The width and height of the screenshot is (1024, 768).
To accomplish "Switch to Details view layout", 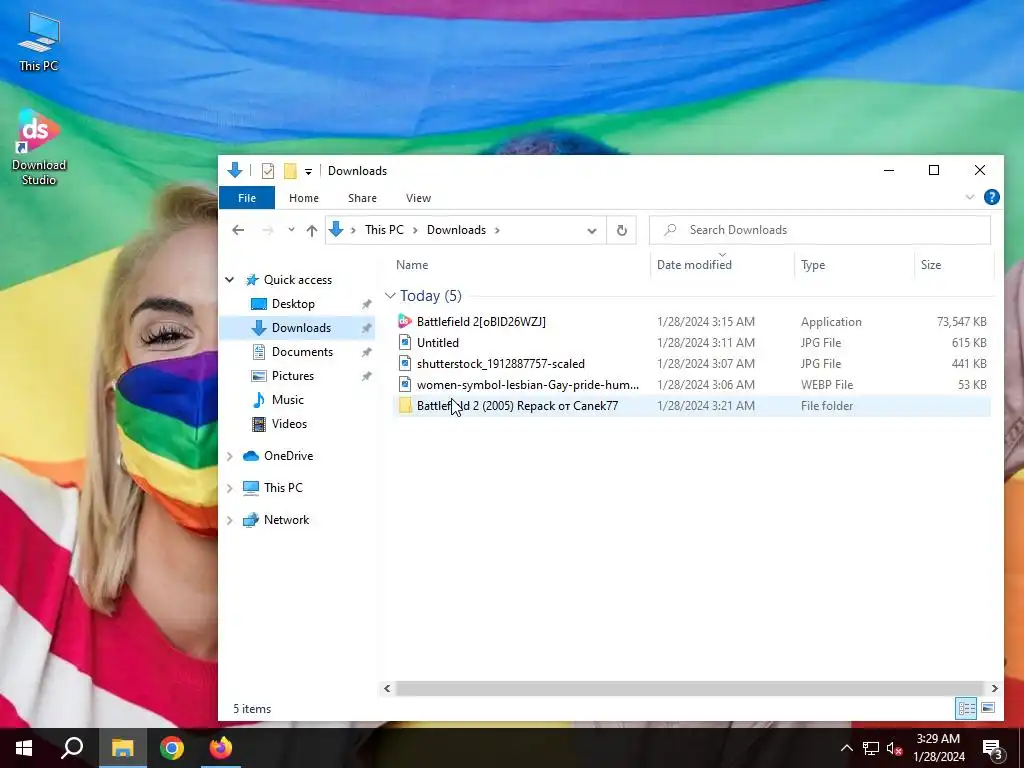I will (x=967, y=708).
